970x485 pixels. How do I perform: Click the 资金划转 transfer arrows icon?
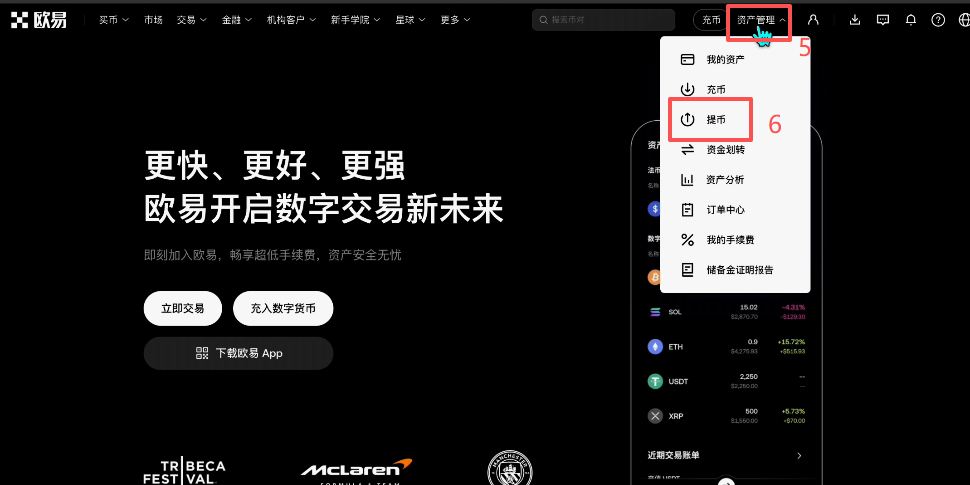[687, 150]
